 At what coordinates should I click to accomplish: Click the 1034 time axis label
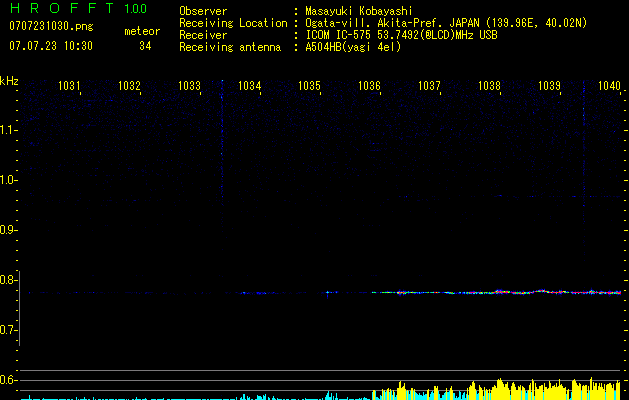point(250,86)
